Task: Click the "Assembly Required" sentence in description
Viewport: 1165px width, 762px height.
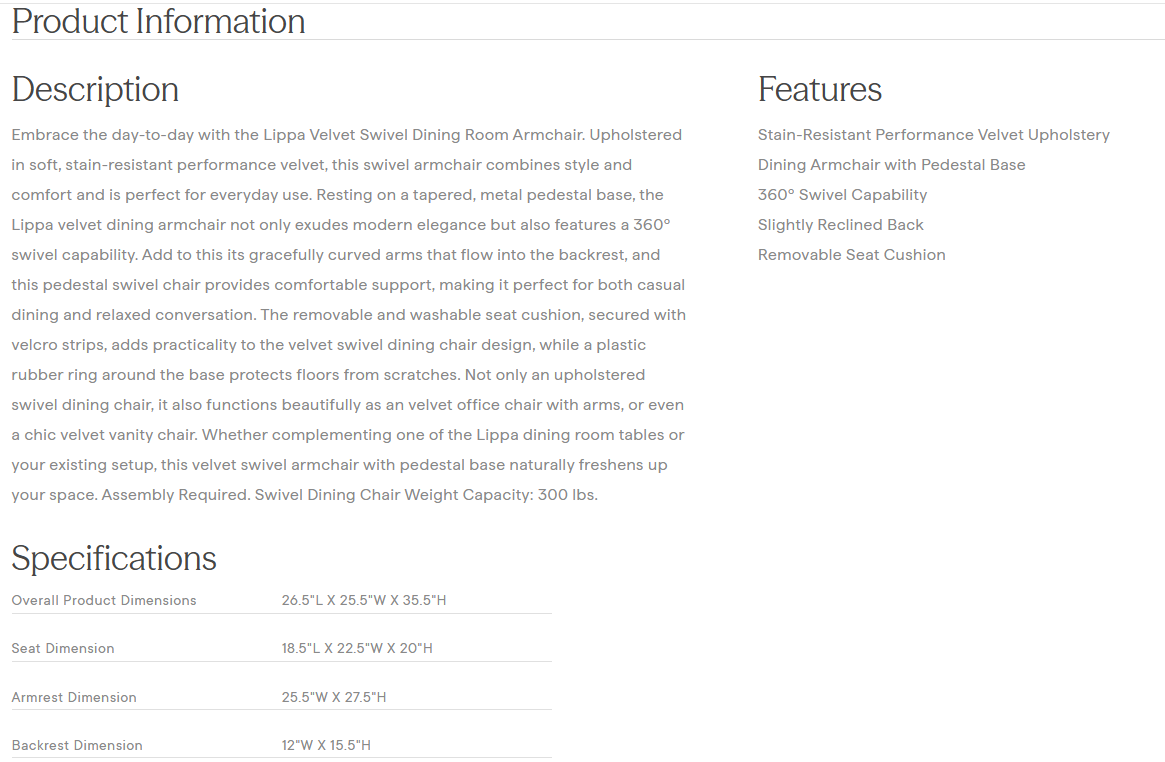Action: tap(175, 495)
